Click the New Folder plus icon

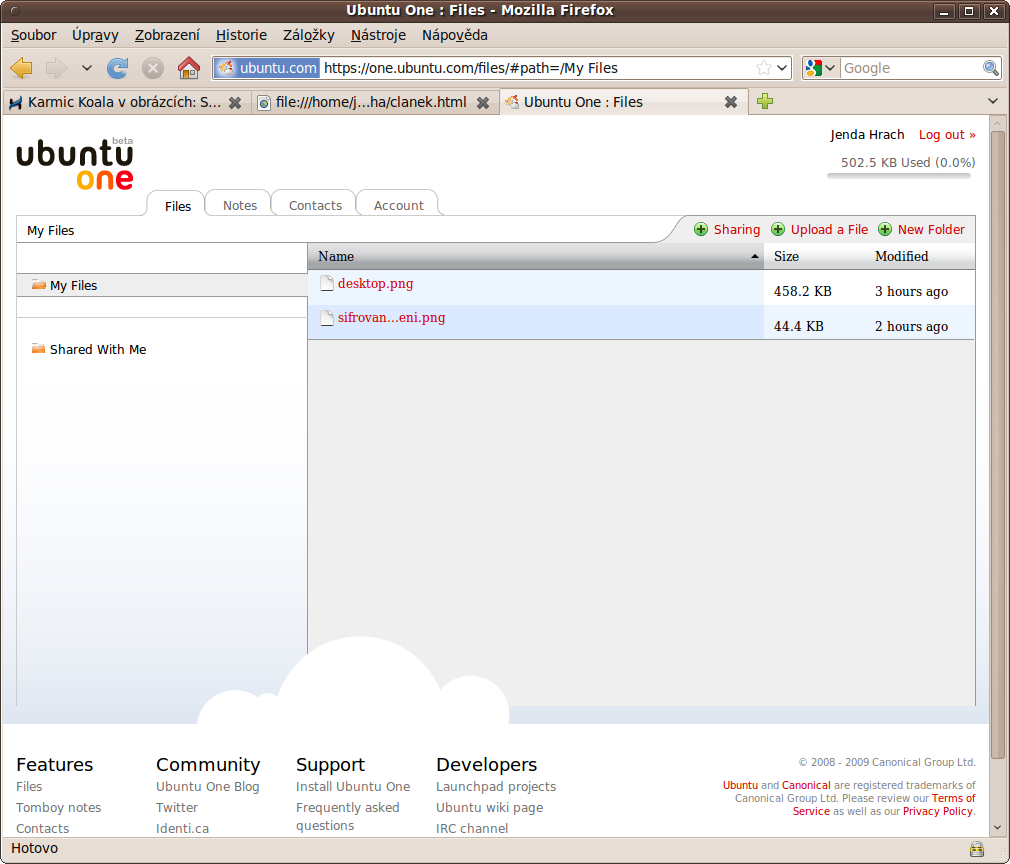885,229
